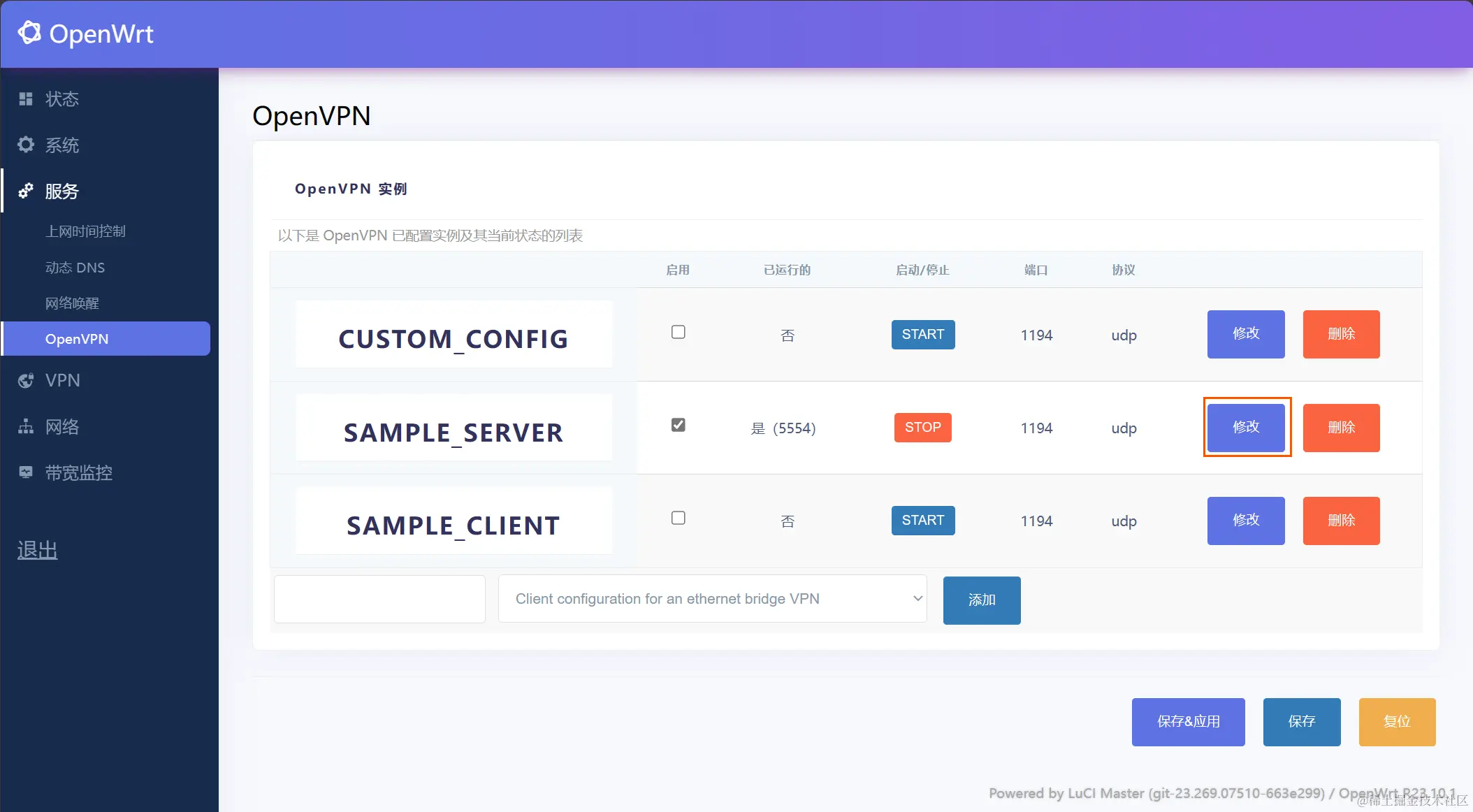The height and width of the screenshot is (812, 1473).
Task: Delete the CUSTOM_CONFIG instance
Action: coord(1340,334)
